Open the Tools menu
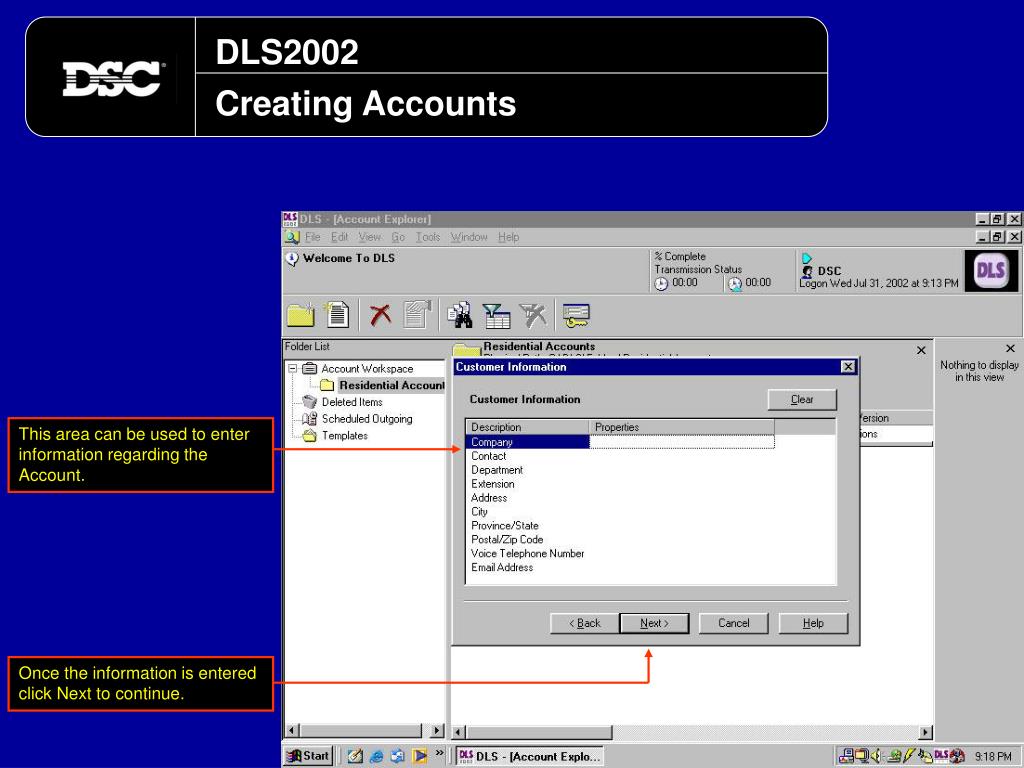The image size is (1024, 768). (428, 237)
